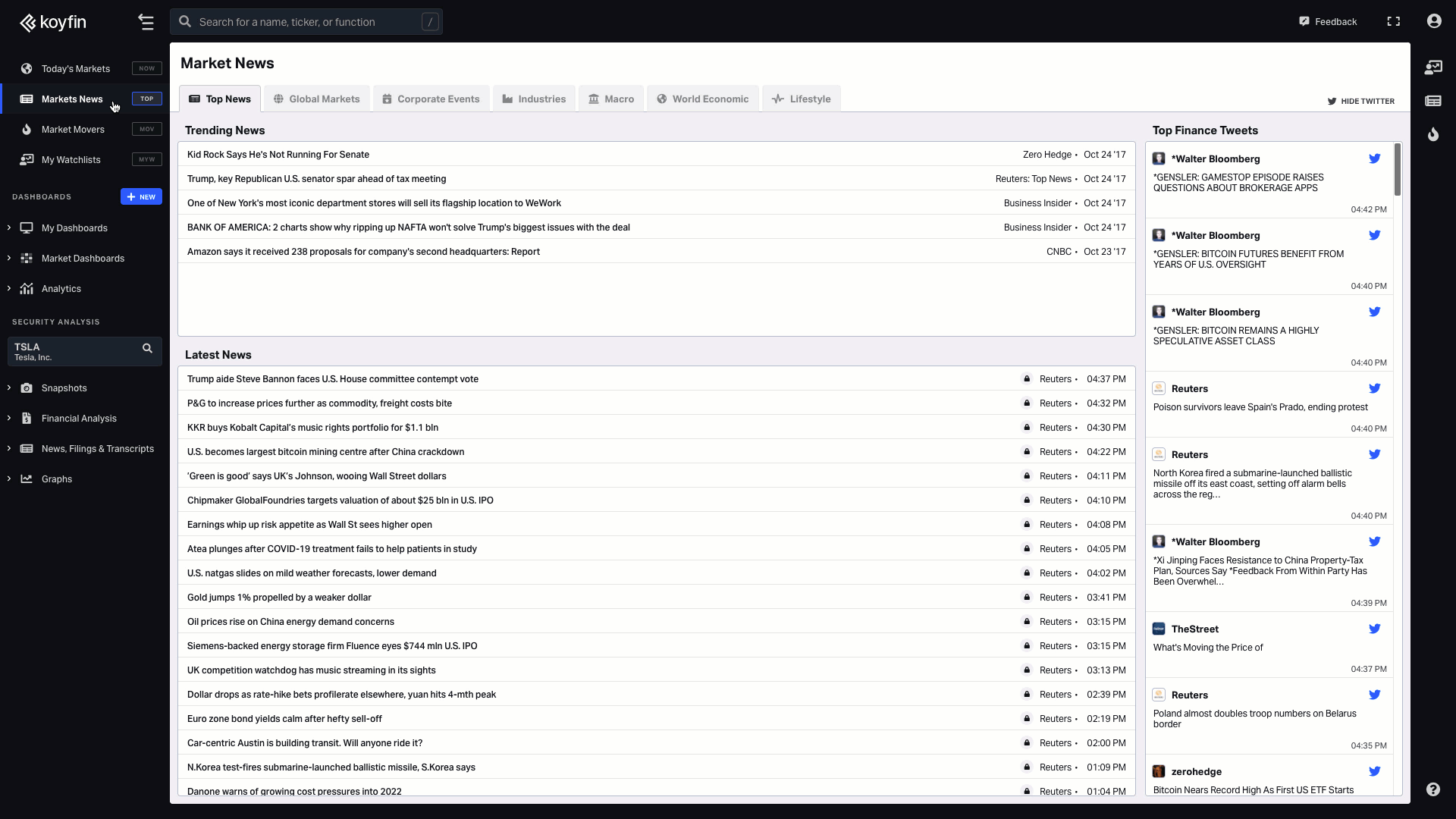
Task: Open the watchlist icon in the right rail
Action: pyautogui.click(x=1433, y=67)
